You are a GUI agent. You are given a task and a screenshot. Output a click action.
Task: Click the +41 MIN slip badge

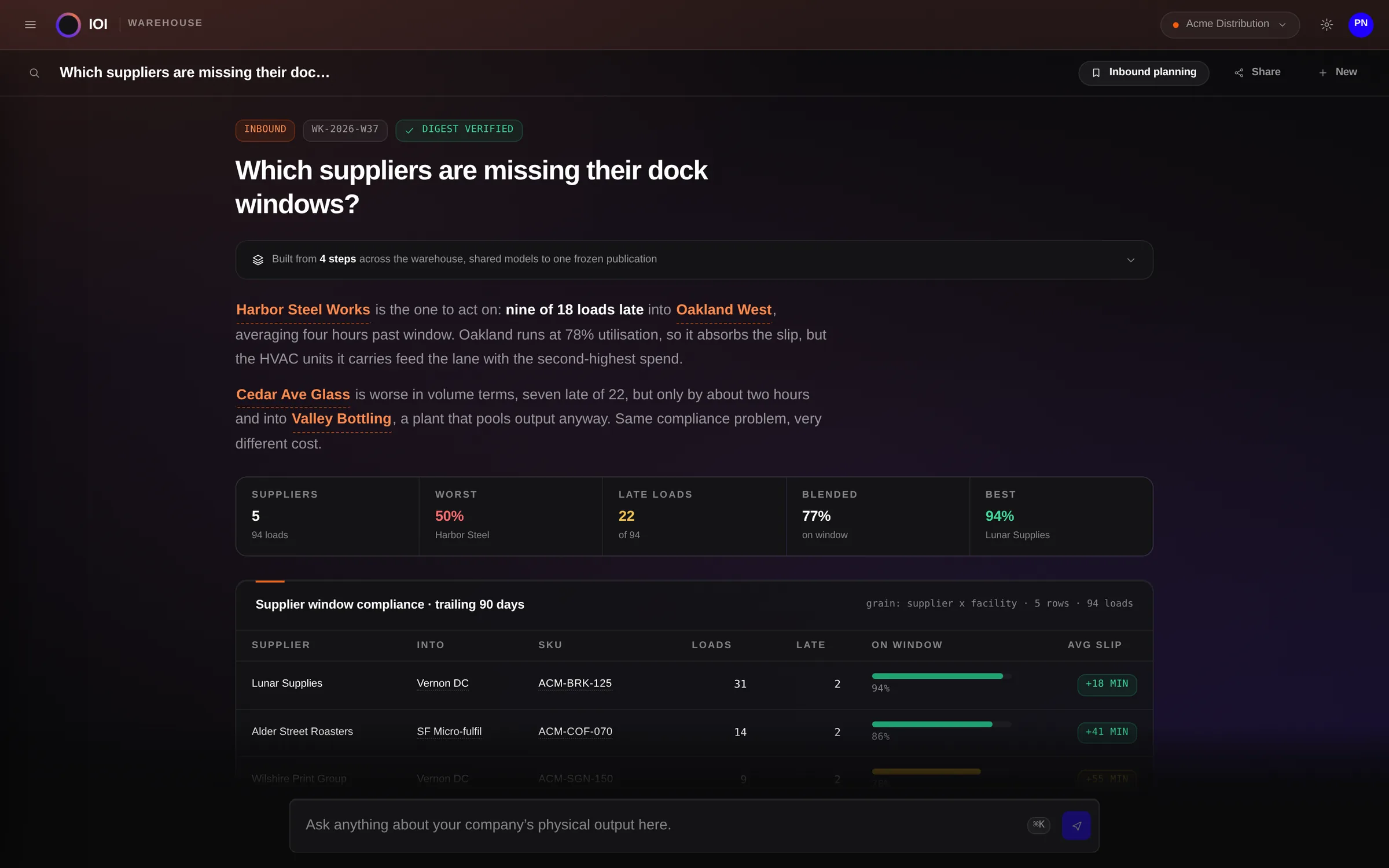[1107, 732]
